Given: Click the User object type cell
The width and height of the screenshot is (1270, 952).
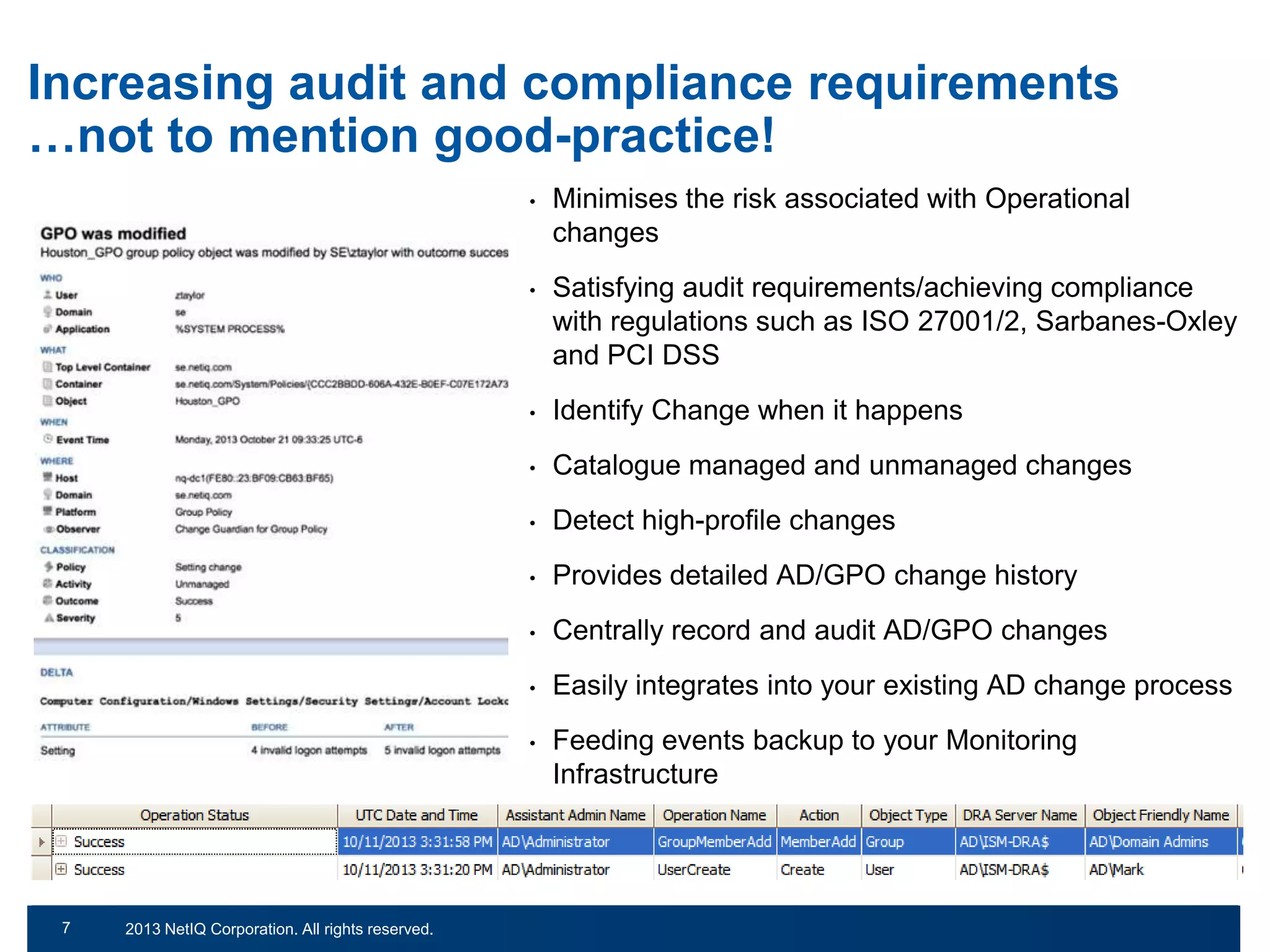Looking at the screenshot, I should (x=908, y=870).
